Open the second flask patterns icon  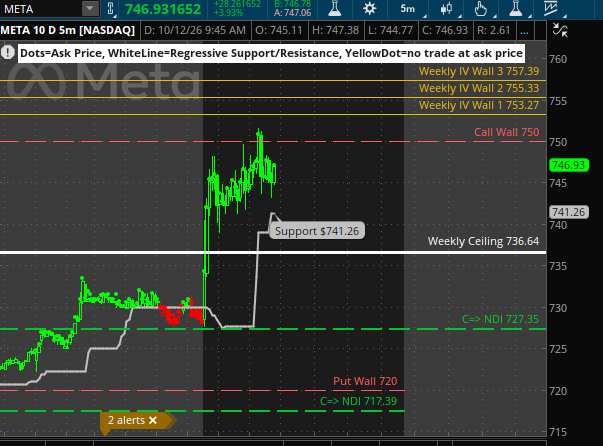[515, 8]
